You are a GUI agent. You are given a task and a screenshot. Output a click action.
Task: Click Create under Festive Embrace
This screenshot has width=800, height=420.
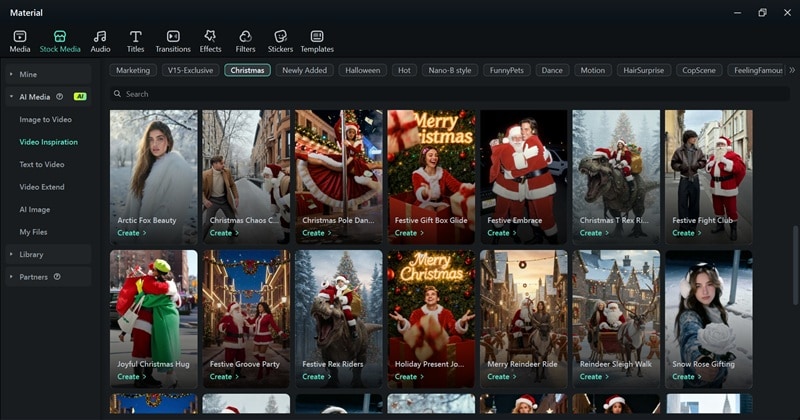click(x=501, y=233)
